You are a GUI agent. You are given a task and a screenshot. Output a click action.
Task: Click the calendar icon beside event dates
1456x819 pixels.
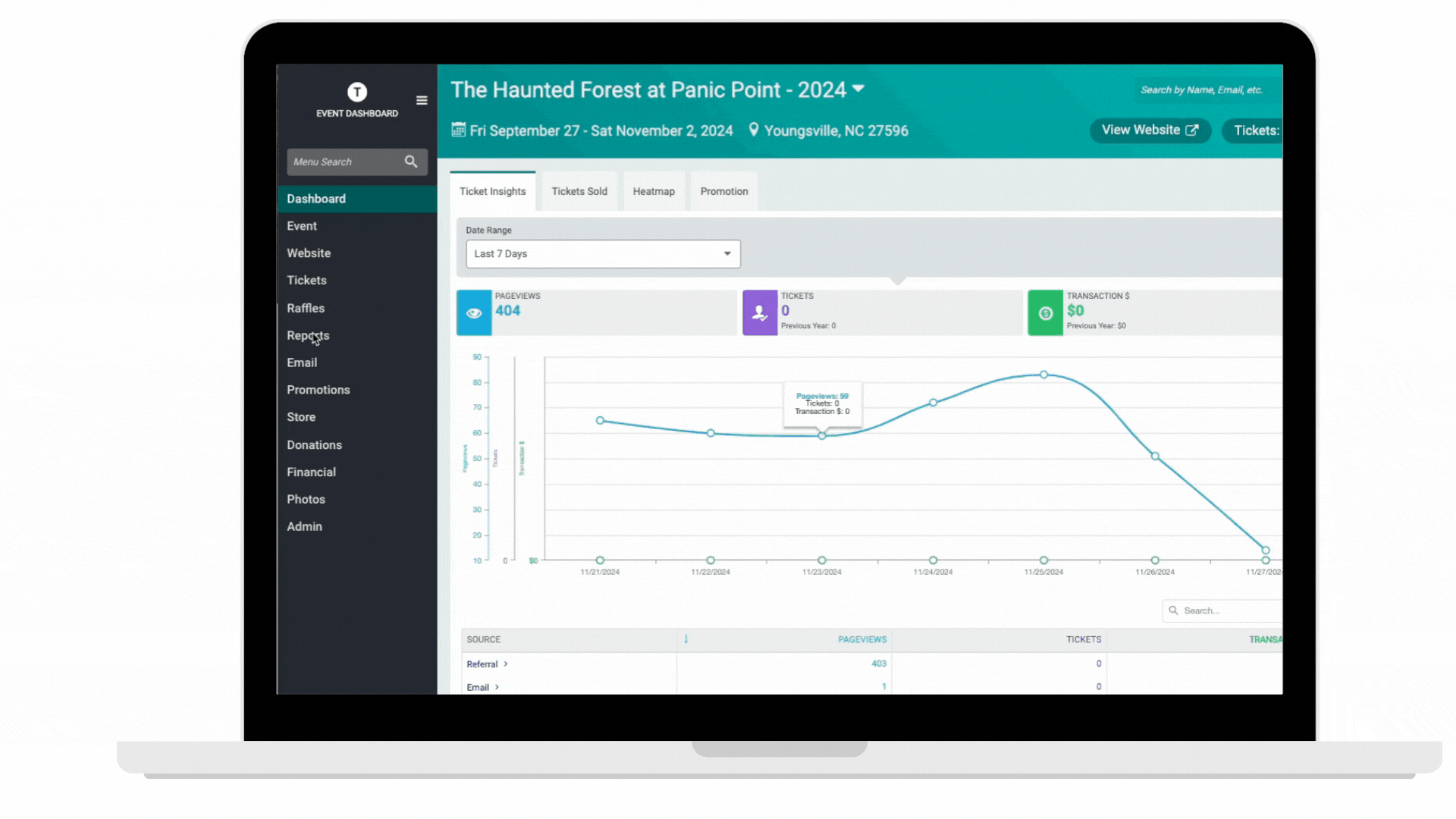click(x=458, y=130)
